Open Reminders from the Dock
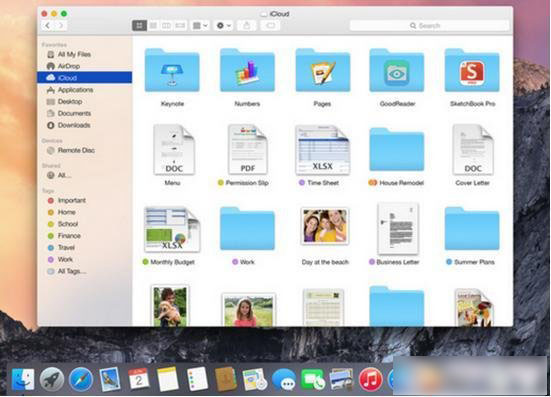Screen dimensions: 551x397 197,379
